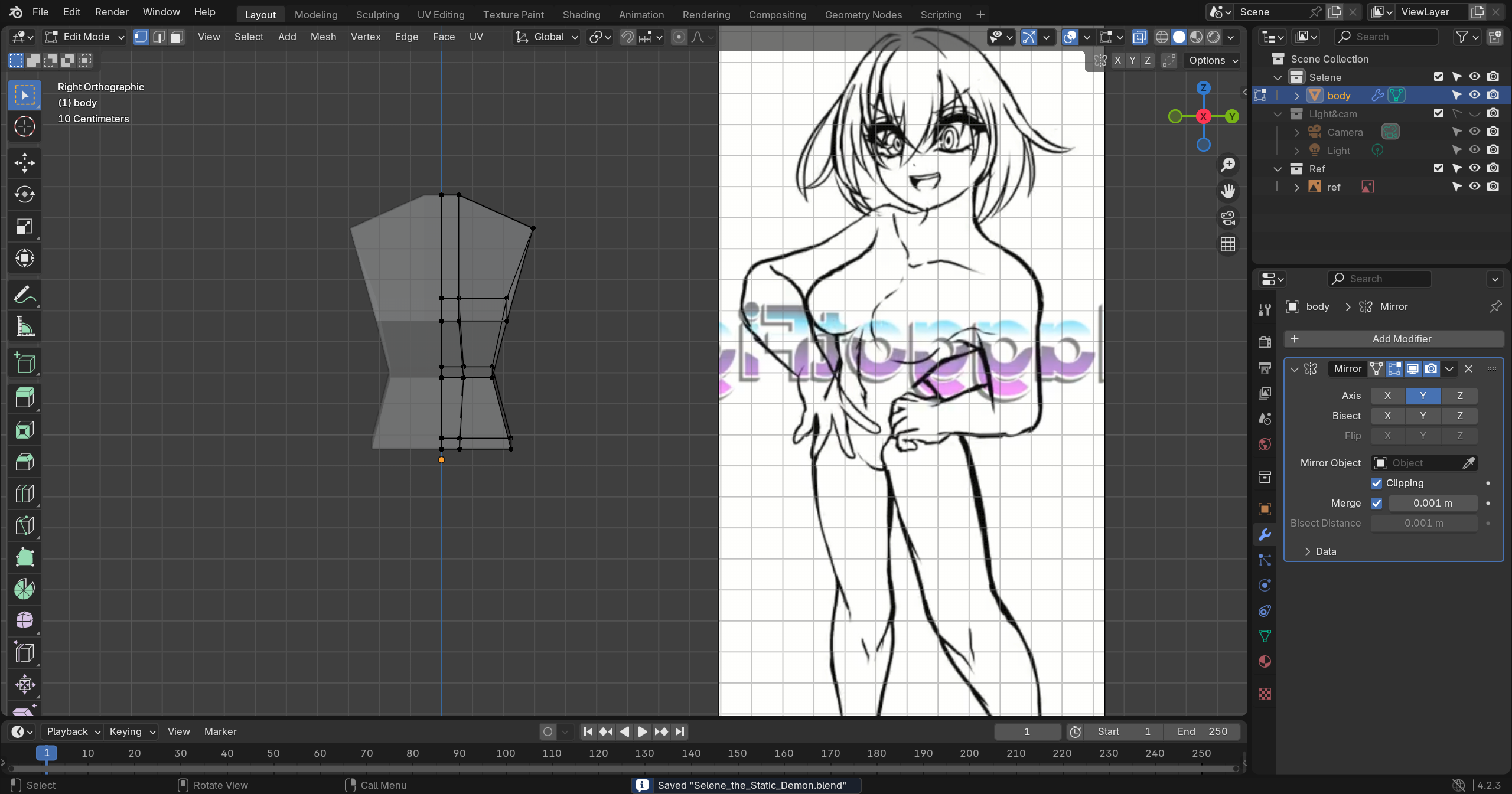This screenshot has width=1512, height=794.
Task: Switch to the Shading workspace tab
Action: (581, 14)
